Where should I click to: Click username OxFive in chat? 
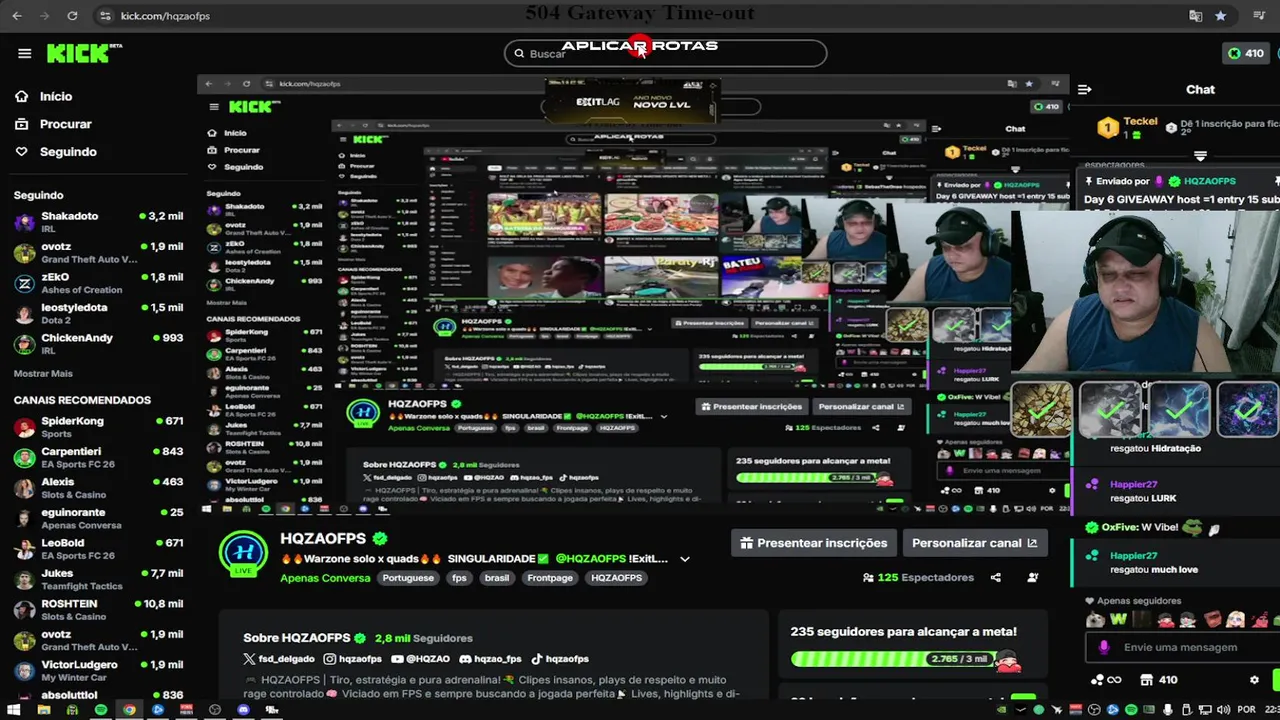coord(1118,527)
